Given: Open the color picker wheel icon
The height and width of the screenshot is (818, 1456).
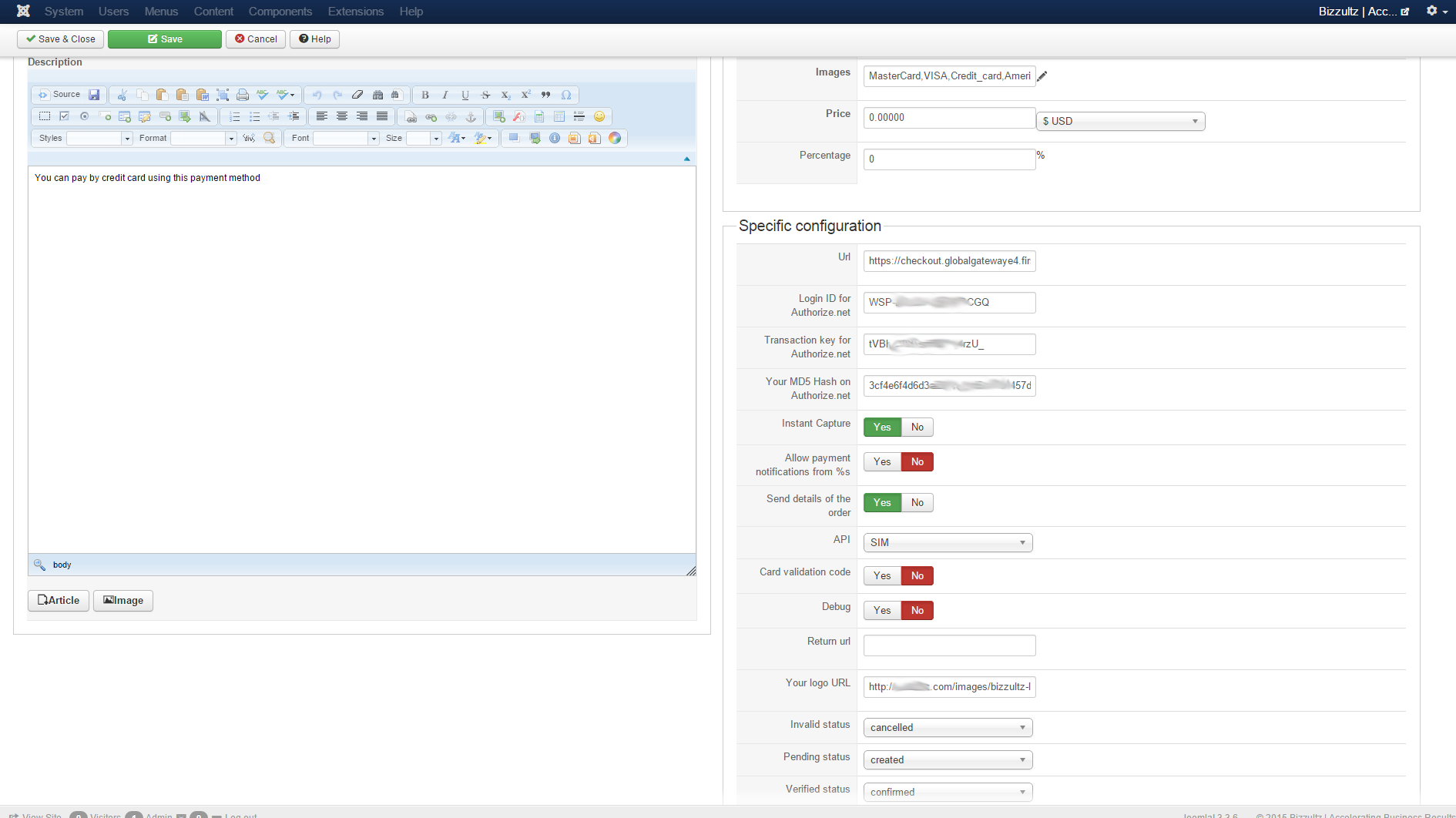Looking at the screenshot, I should (x=615, y=138).
